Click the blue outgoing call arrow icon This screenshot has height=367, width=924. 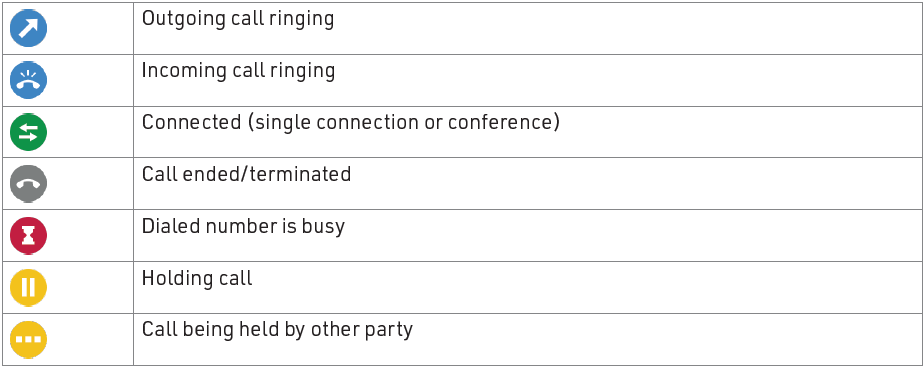click(28, 28)
